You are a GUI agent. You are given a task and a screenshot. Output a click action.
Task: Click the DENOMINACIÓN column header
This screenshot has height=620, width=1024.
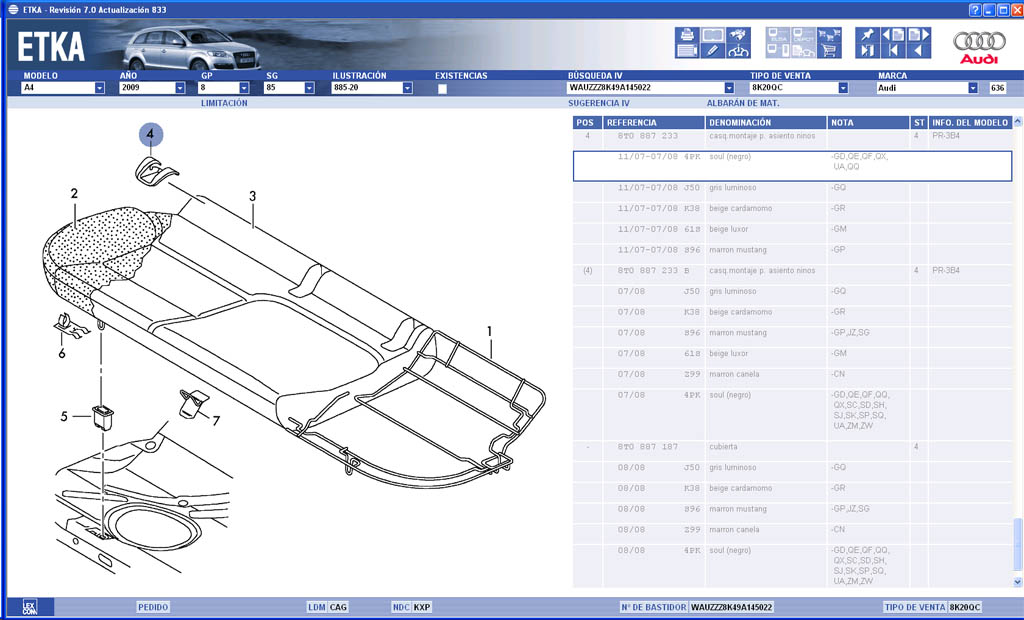point(765,122)
